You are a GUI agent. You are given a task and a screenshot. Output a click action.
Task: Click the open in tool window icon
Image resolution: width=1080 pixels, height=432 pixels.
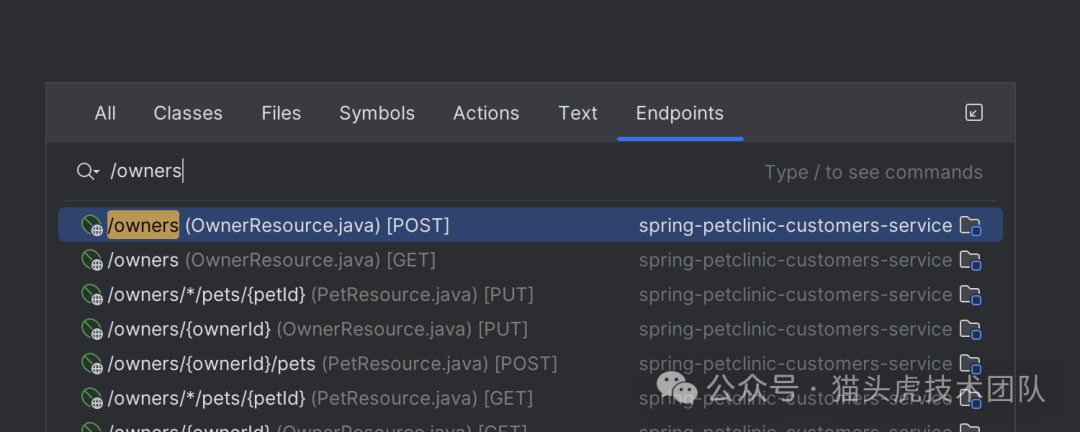coord(974,113)
